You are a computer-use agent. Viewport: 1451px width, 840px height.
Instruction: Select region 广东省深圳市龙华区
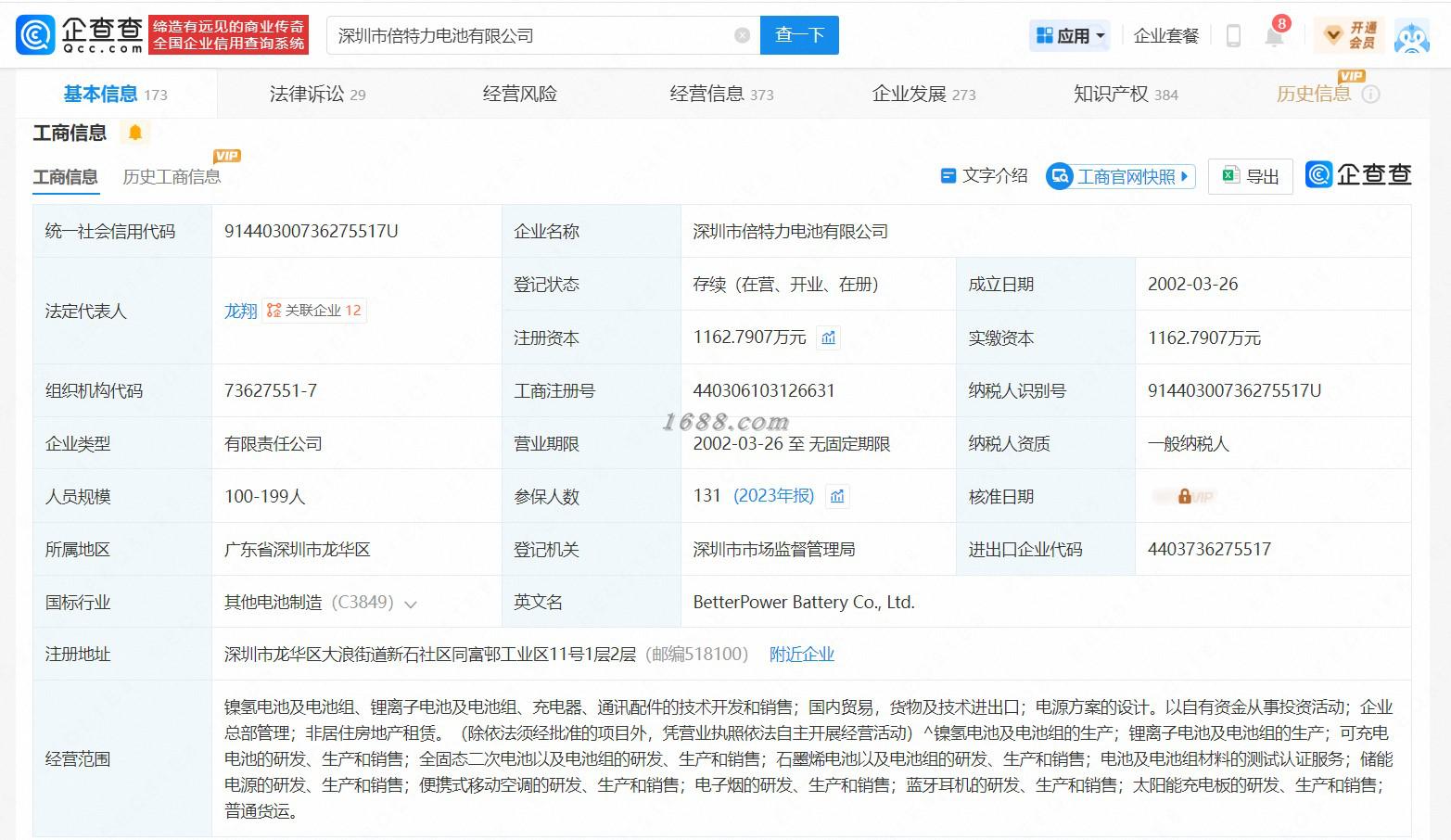(297, 549)
